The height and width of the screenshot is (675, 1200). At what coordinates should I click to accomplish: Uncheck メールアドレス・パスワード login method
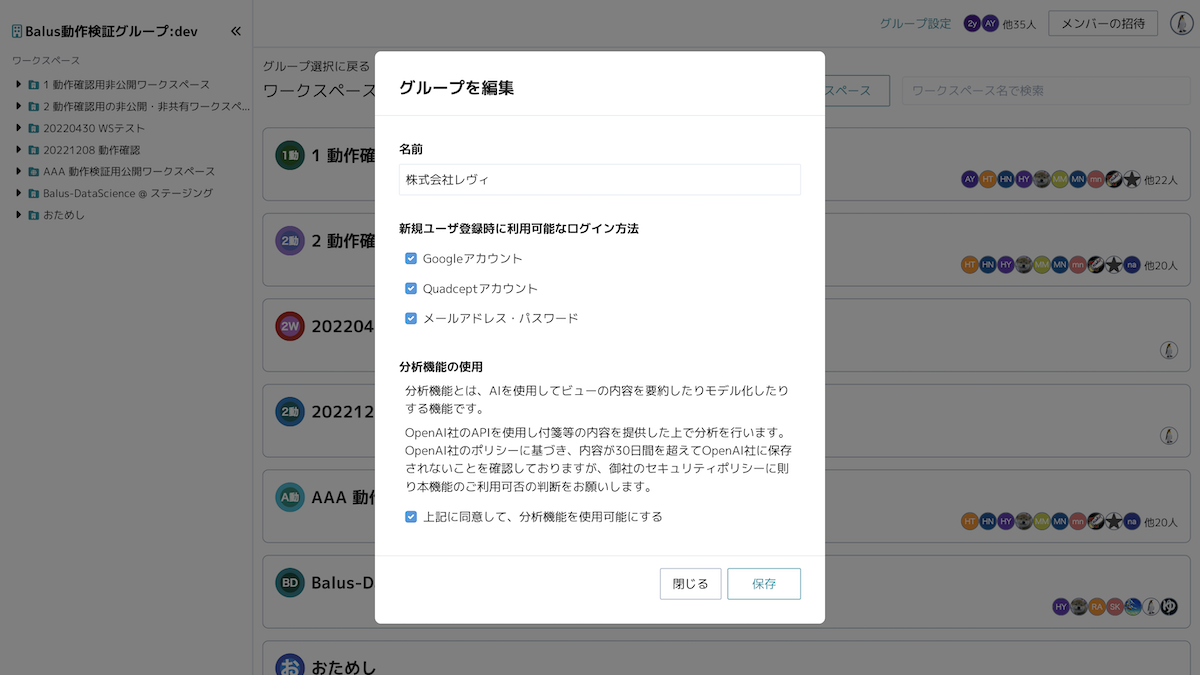pos(411,318)
